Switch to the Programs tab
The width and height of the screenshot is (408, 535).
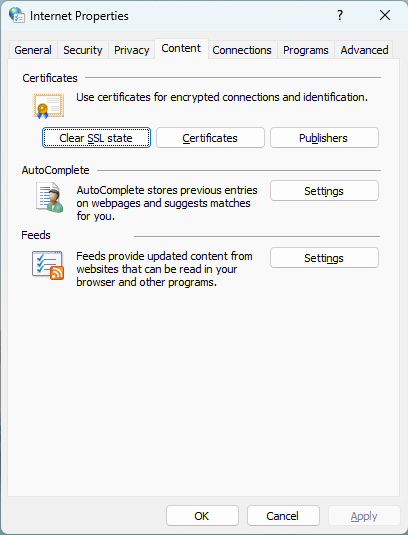point(306,50)
